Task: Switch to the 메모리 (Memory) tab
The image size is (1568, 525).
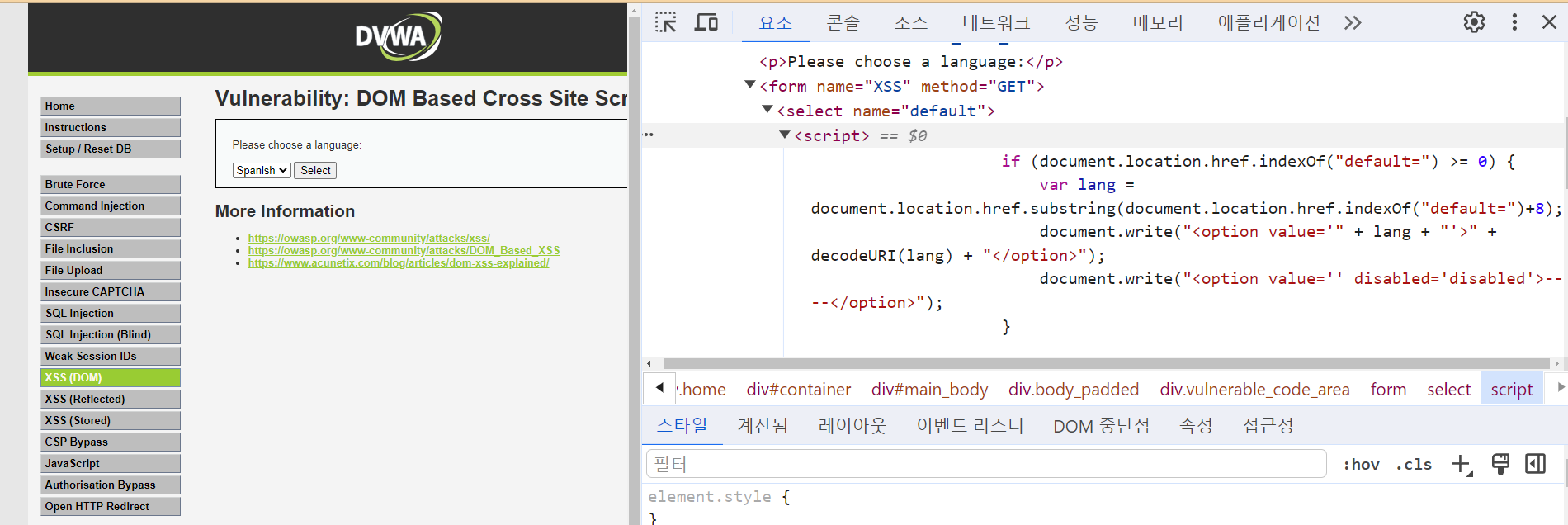Action: click(1158, 22)
